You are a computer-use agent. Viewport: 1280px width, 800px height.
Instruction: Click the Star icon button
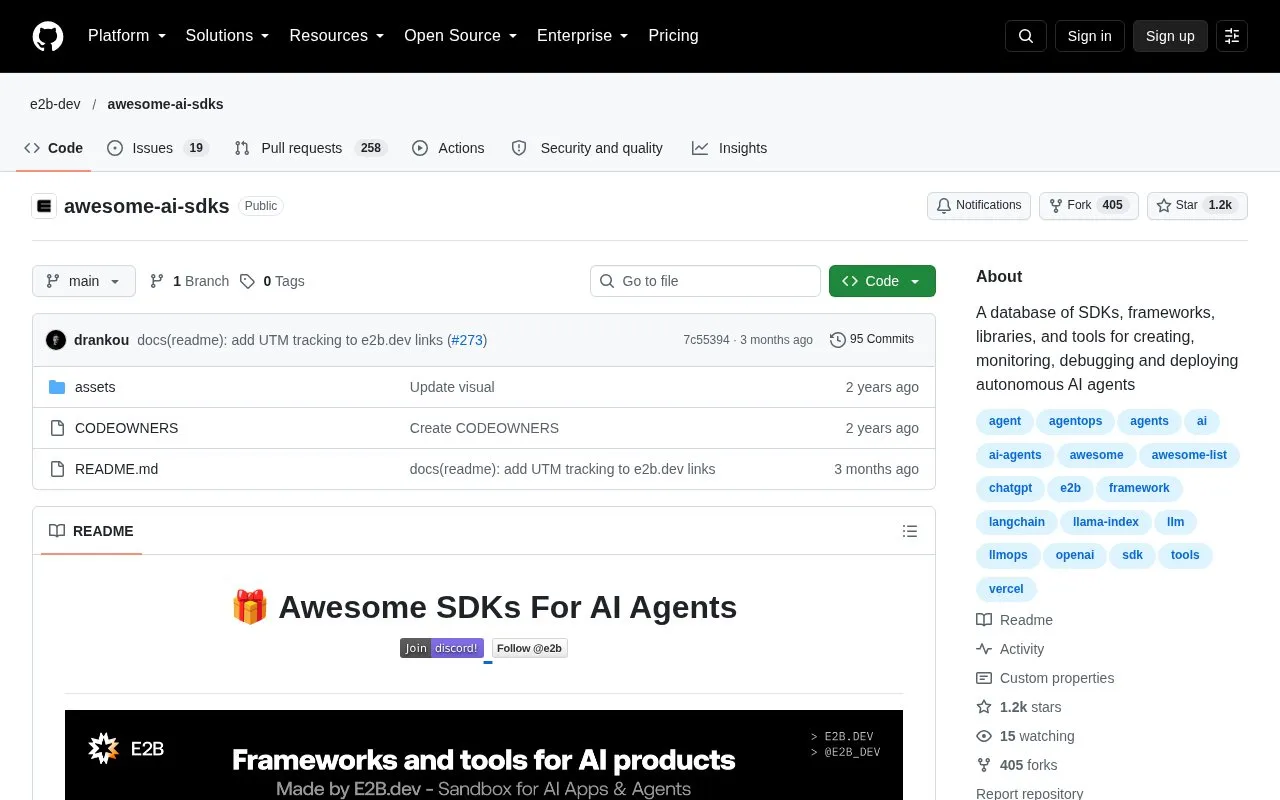pos(1197,205)
